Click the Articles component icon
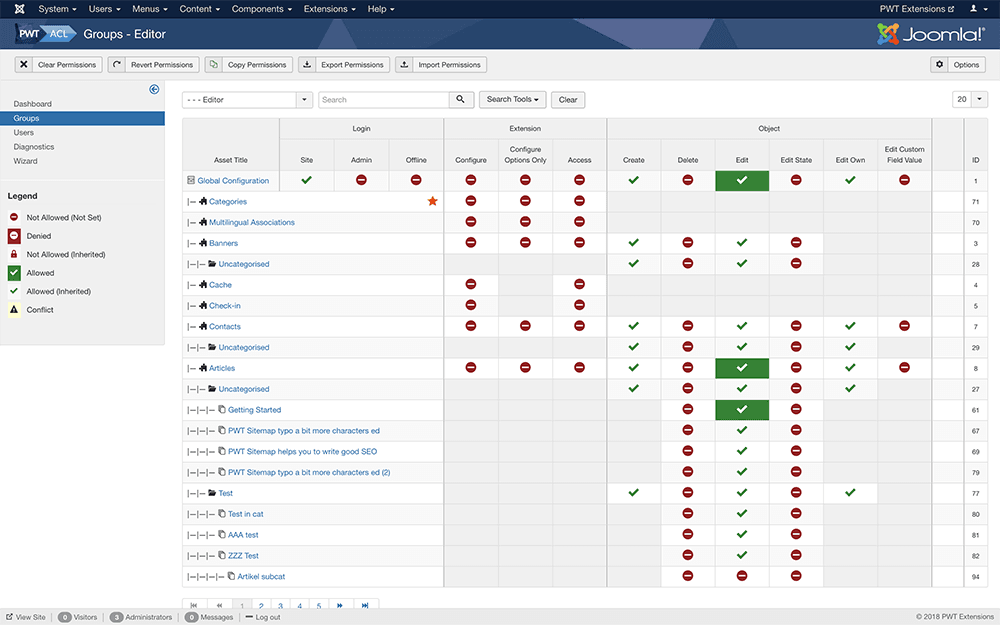This screenshot has height=625, width=1000. click(203, 368)
